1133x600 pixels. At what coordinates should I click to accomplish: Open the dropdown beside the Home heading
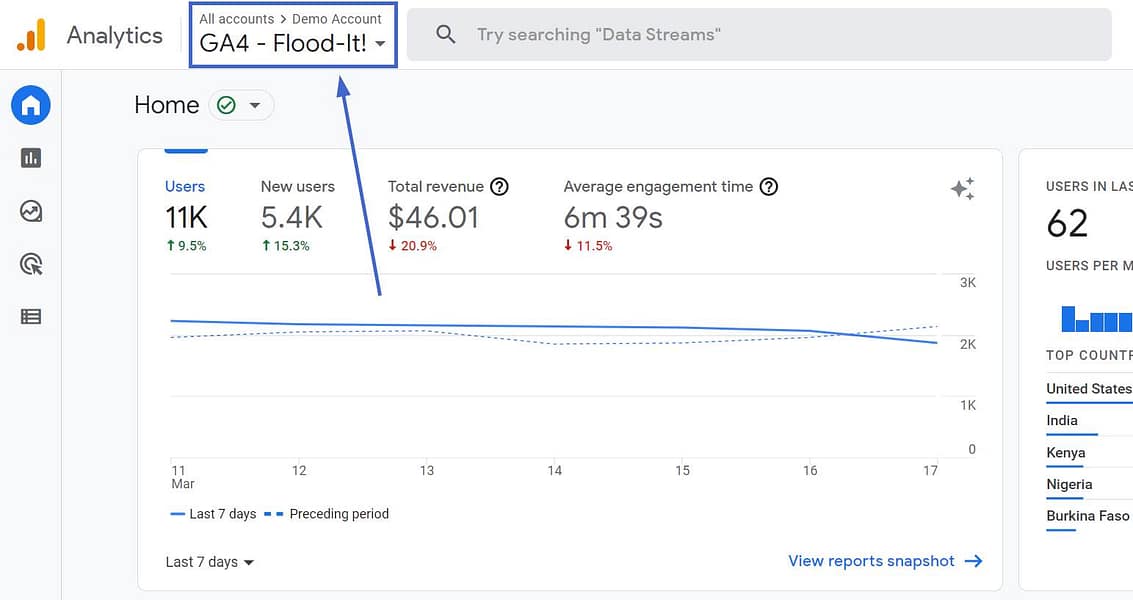coord(257,105)
